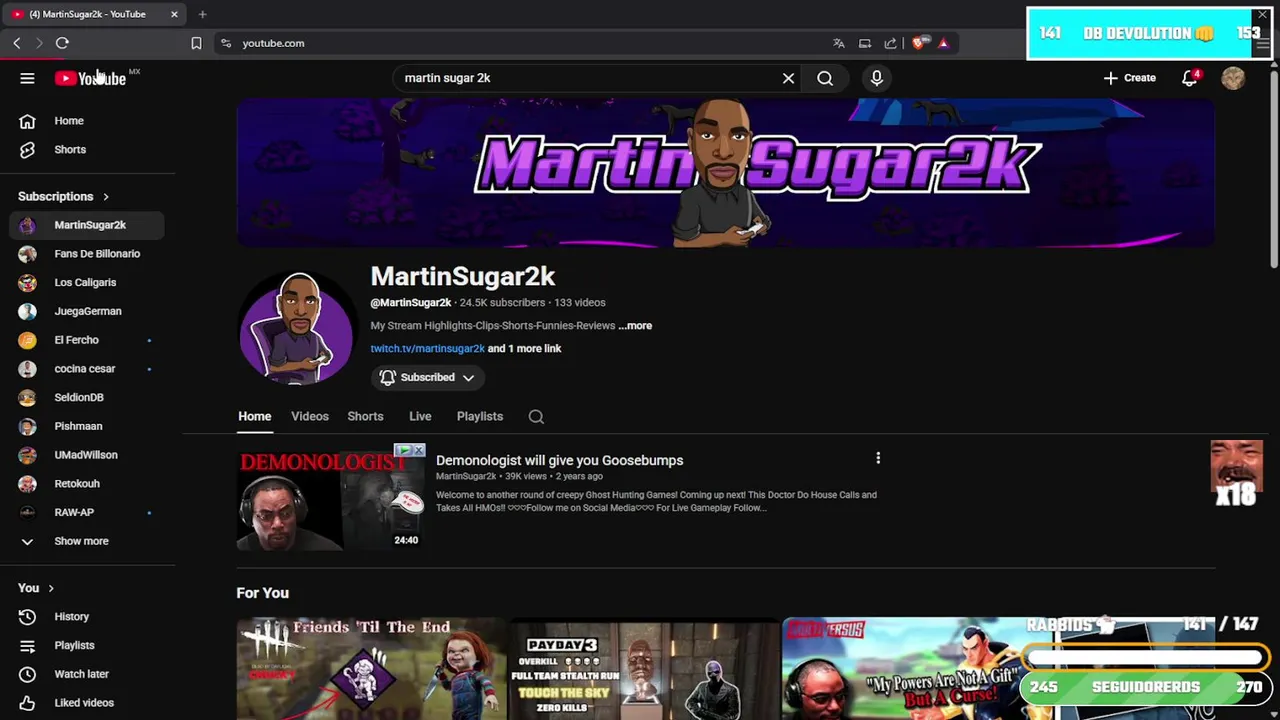Run search with magnifier button
This screenshot has height=720, width=1280.
click(x=825, y=78)
